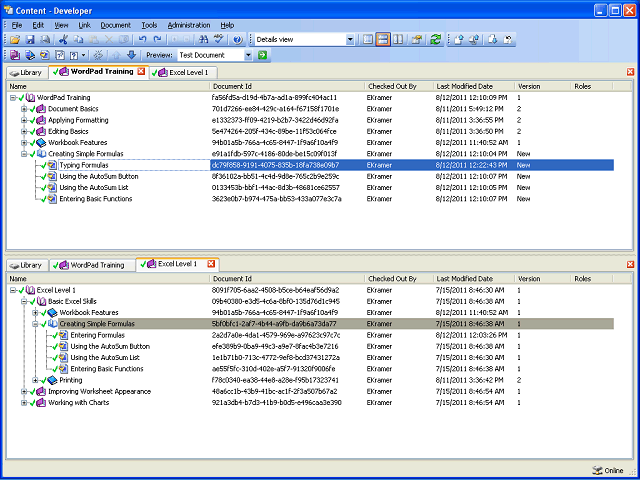Open the Document menu
Image resolution: width=640 pixels, height=480 pixels.
pos(116,25)
